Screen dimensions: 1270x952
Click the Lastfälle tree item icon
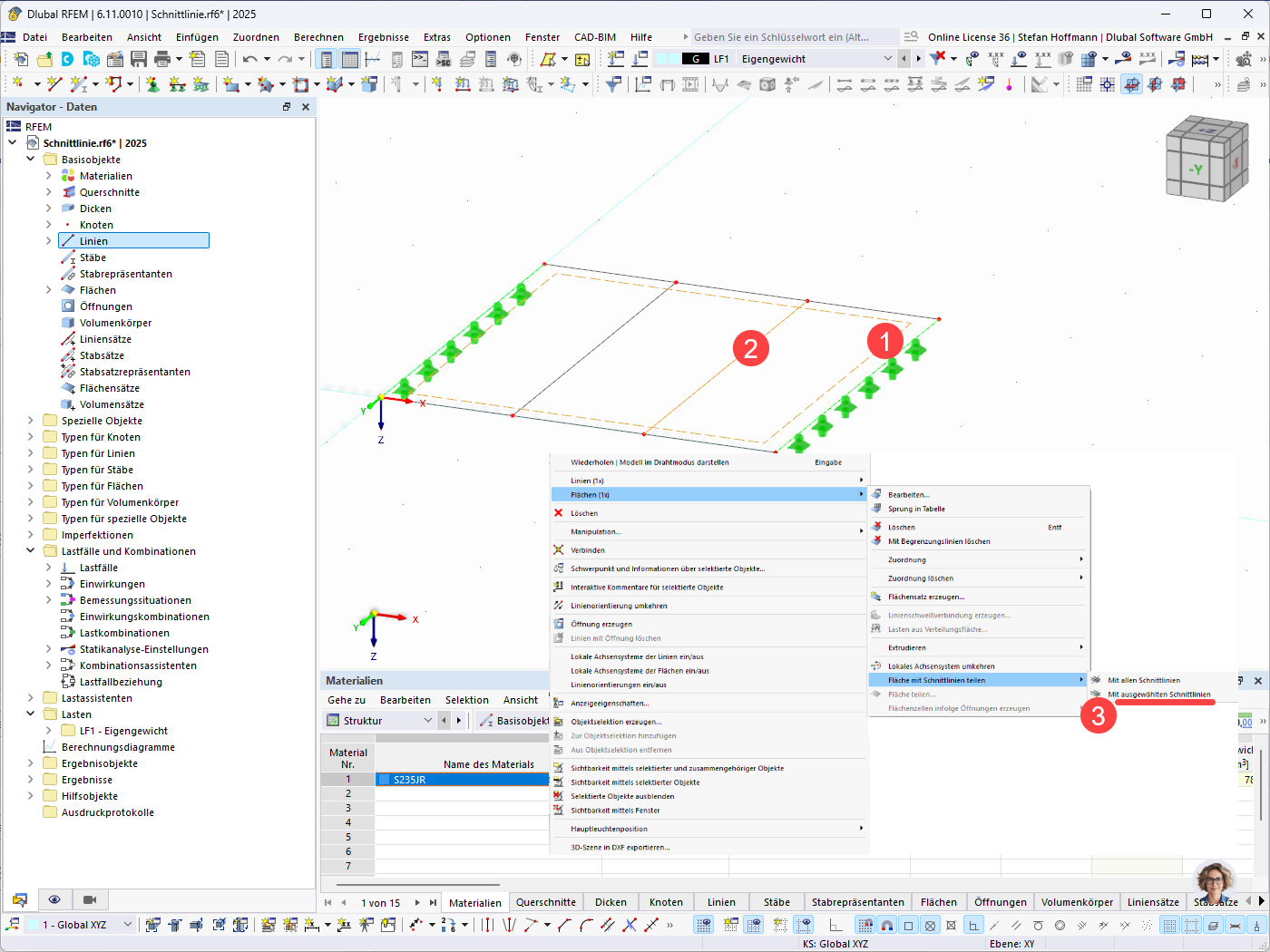pos(68,568)
